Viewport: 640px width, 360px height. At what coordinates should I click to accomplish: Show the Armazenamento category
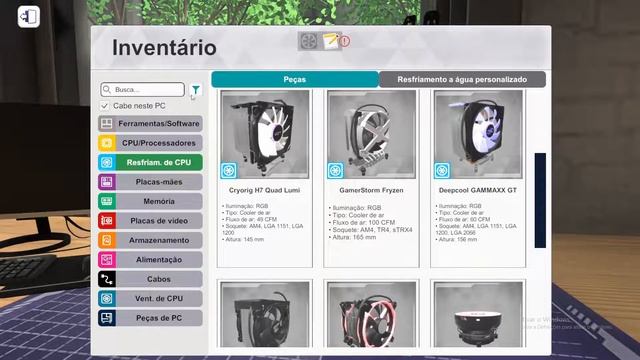click(x=150, y=240)
